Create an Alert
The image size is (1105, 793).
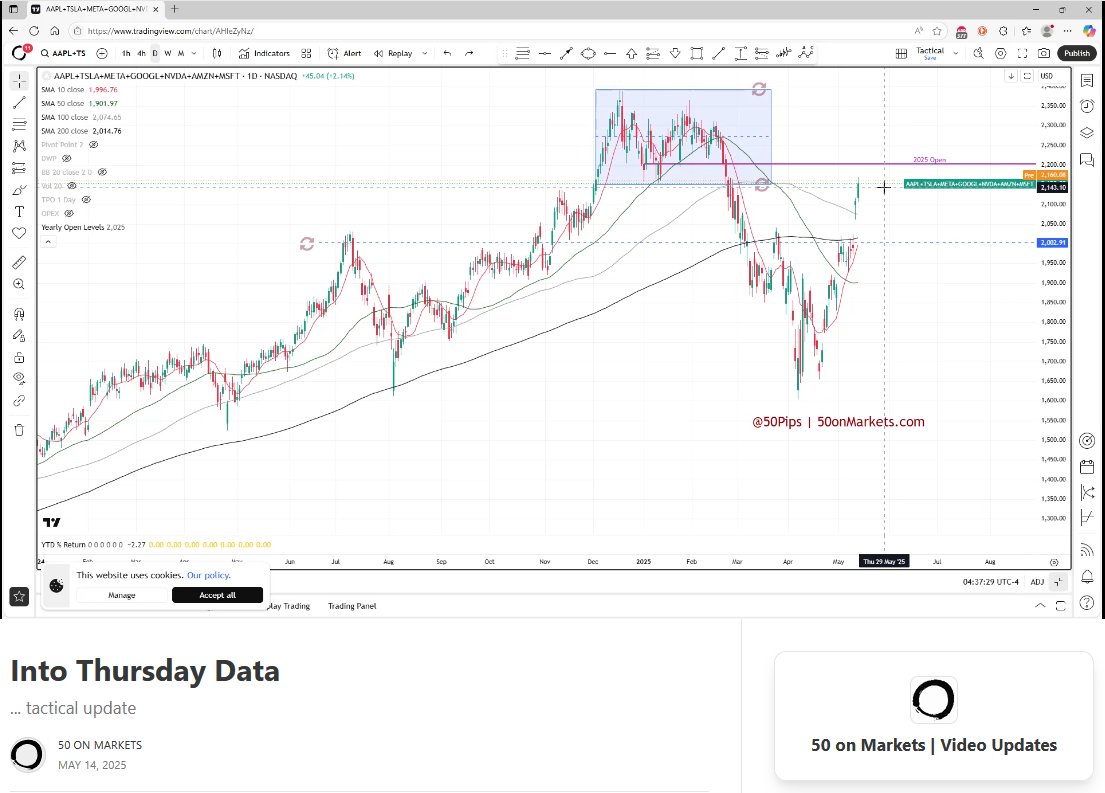tap(345, 54)
